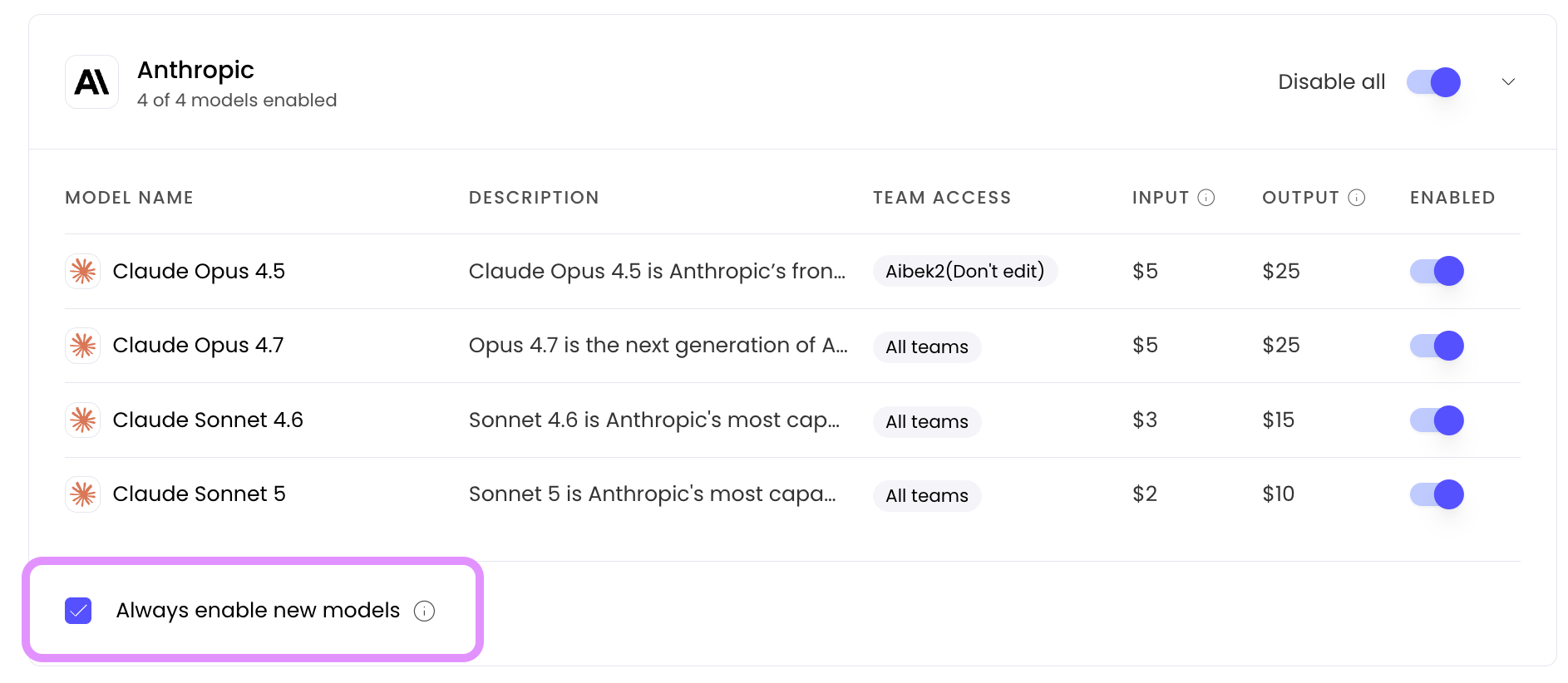The height and width of the screenshot is (683, 1568).
Task: Click the Claude Sonnet 4.6 starburst icon
Action: point(83,420)
